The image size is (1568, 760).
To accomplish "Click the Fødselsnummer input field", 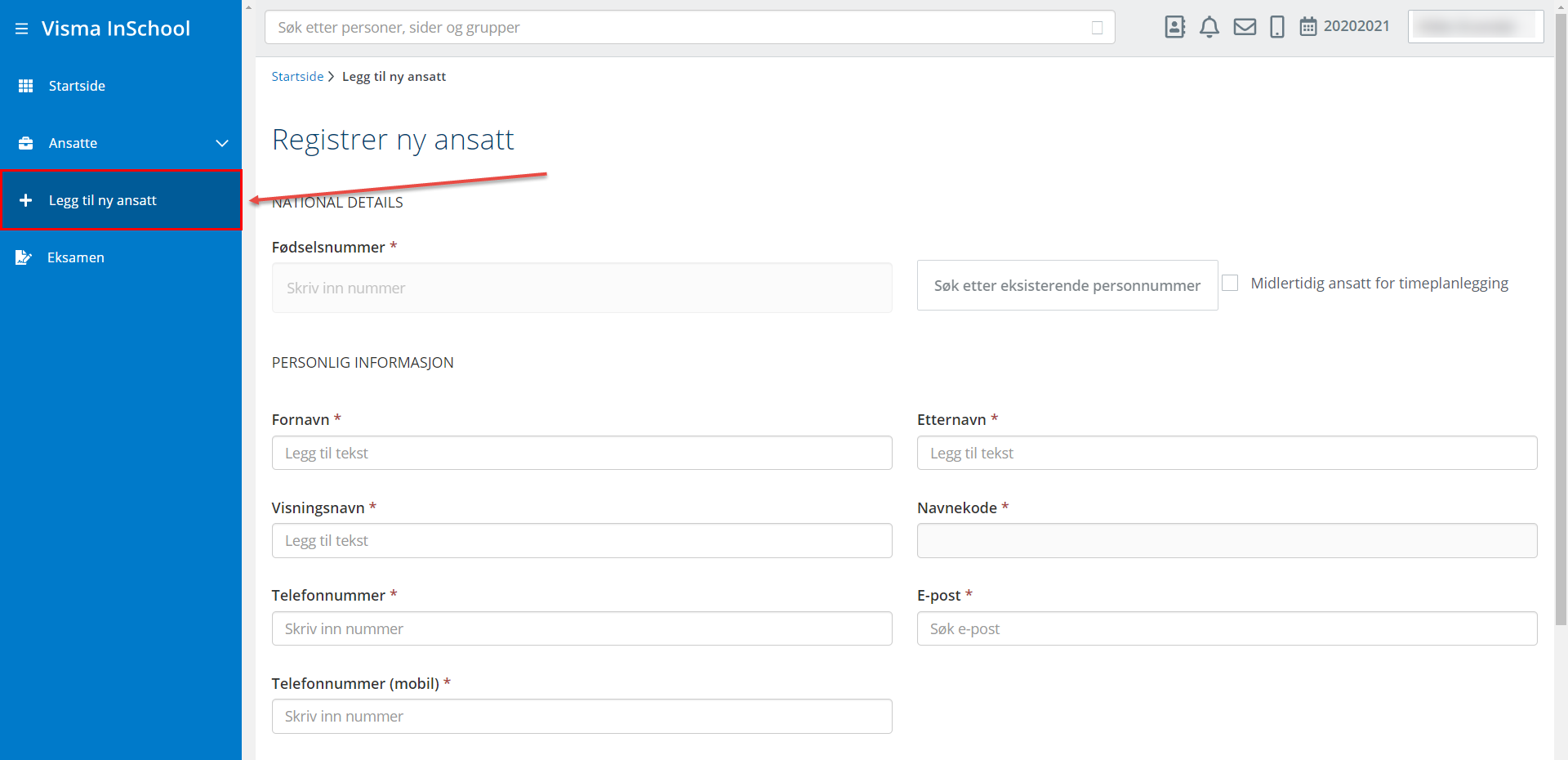I will point(581,288).
